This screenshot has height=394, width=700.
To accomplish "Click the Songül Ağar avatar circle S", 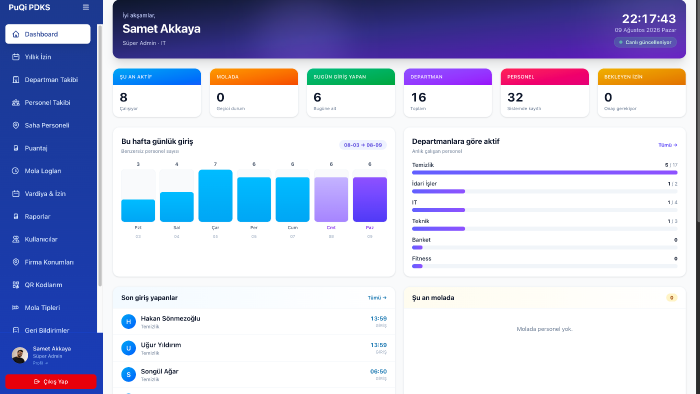I will coord(129,374).
